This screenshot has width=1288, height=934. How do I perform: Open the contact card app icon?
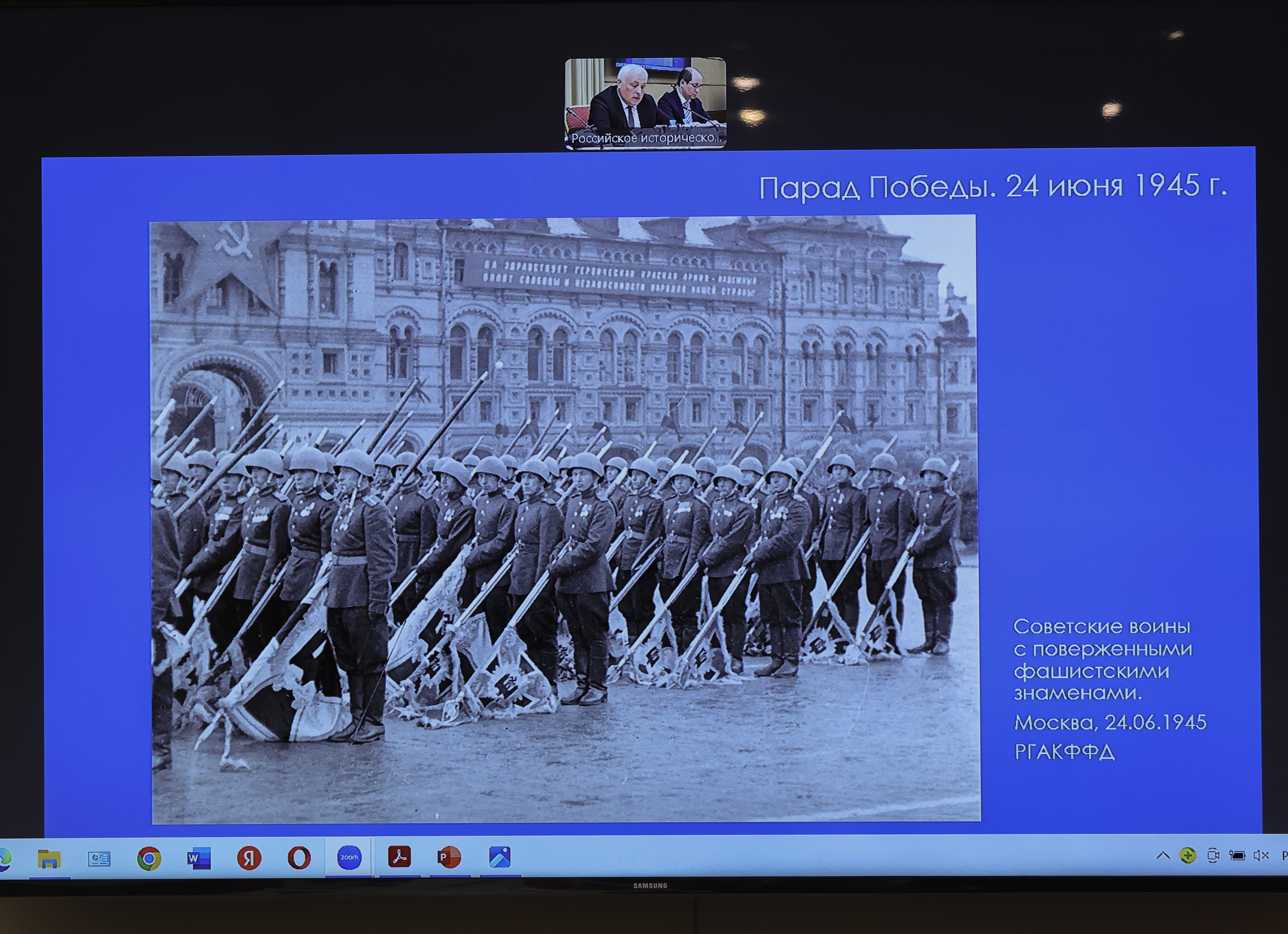(99, 859)
